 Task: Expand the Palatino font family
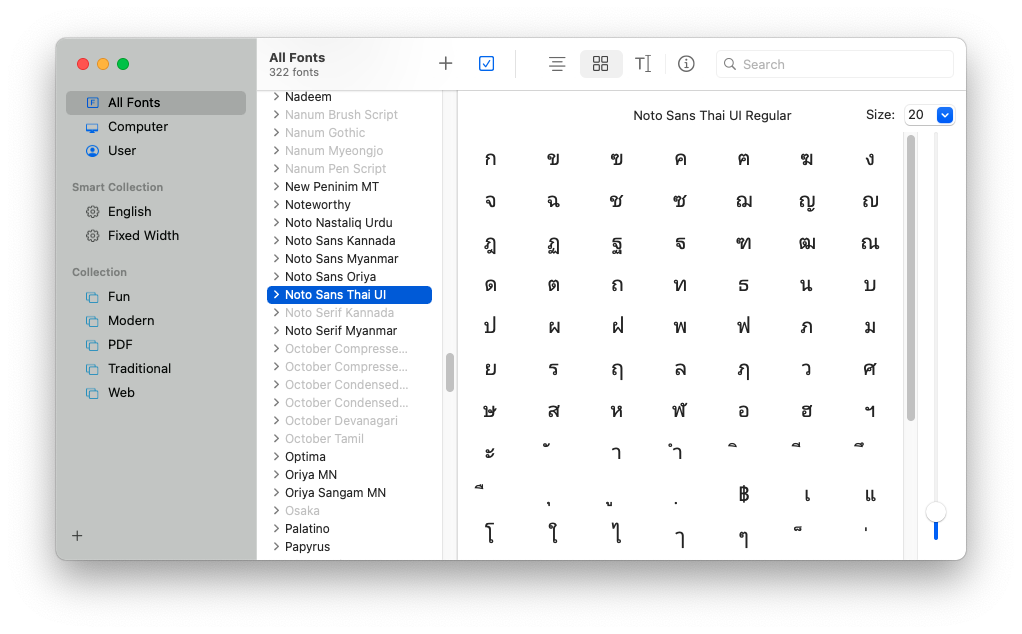pos(276,528)
